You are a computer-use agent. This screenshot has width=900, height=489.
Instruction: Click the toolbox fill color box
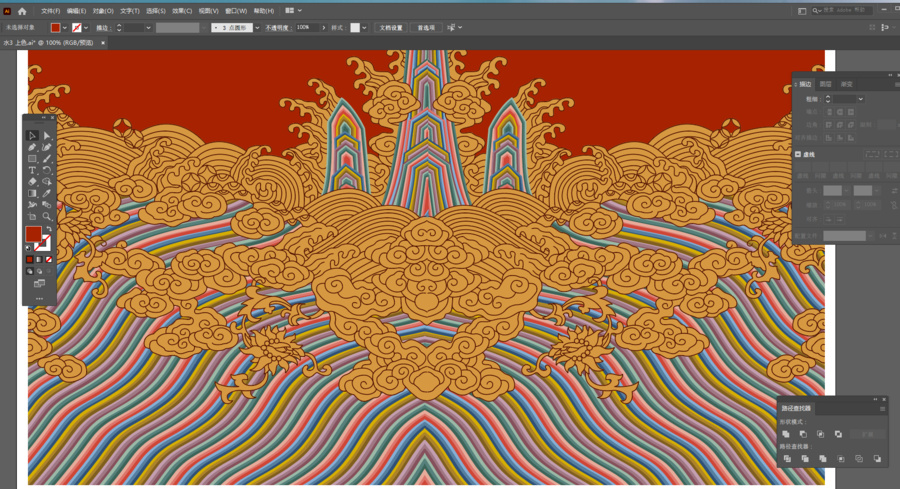click(33, 234)
